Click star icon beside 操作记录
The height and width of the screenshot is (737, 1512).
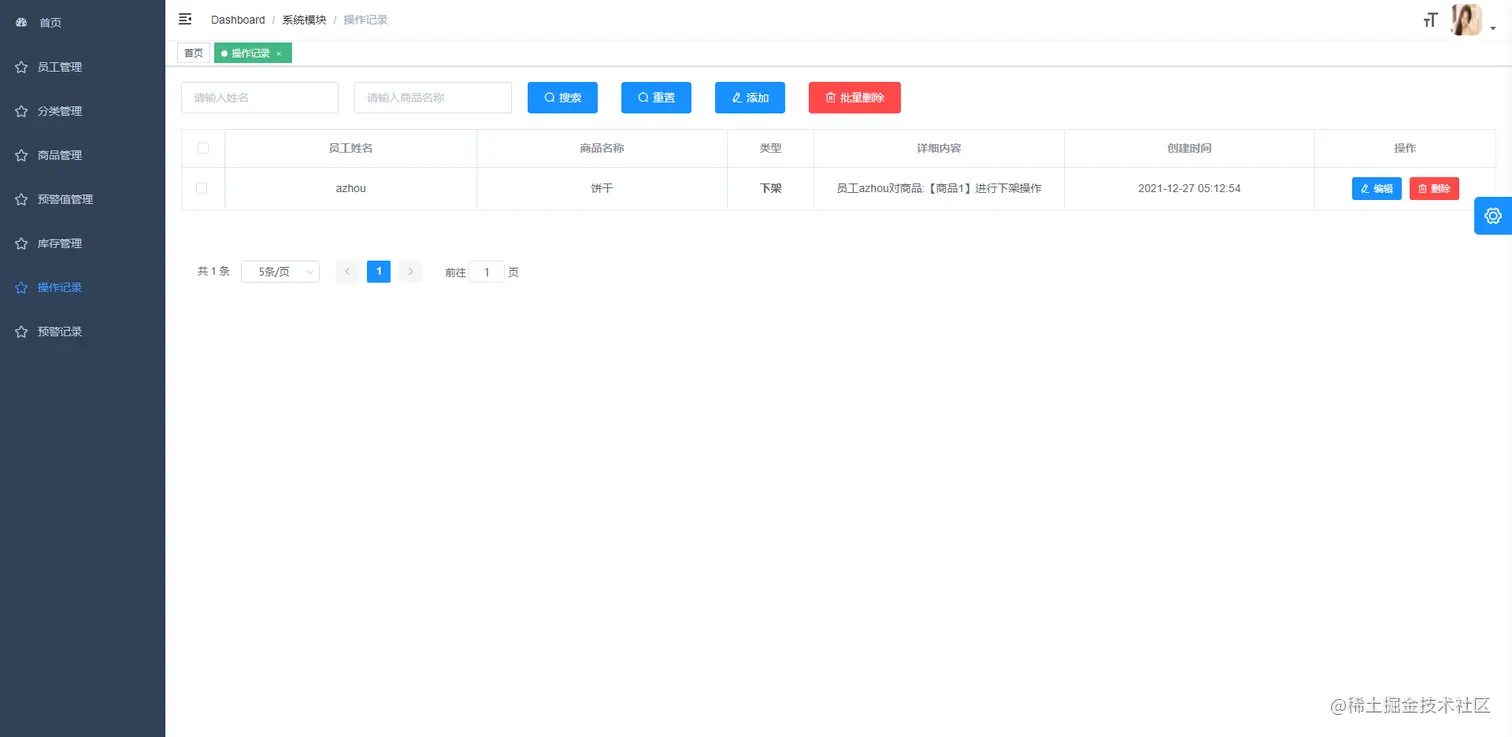(x=21, y=287)
